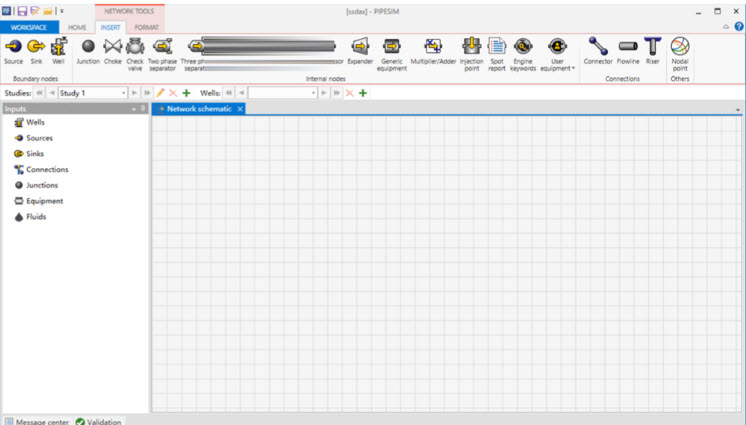
Task: Place a Nodal point
Action: coord(680,52)
